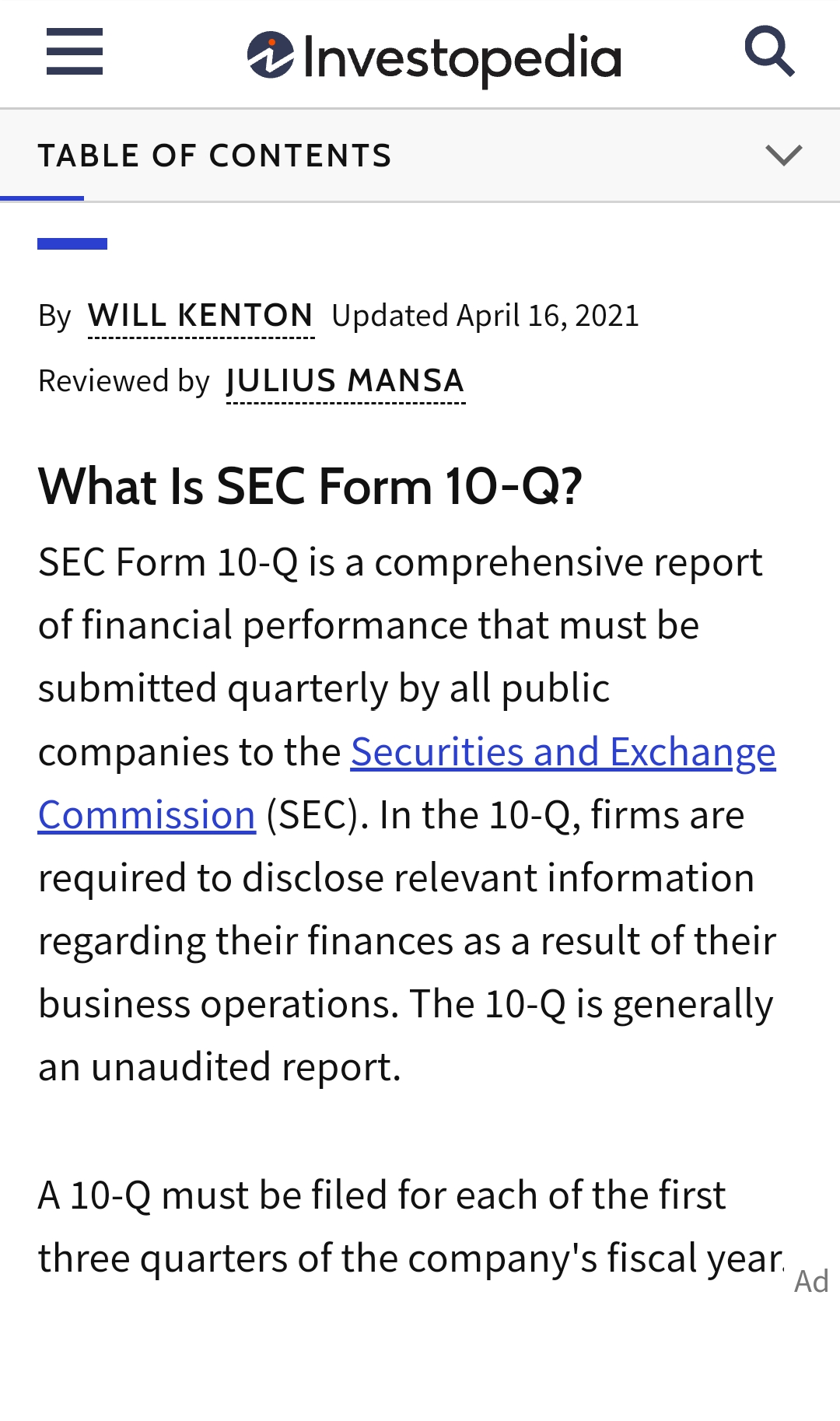840x1421 pixels.
Task: Open the TABLE OF CONTENTS label
Action: (x=215, y=156)
